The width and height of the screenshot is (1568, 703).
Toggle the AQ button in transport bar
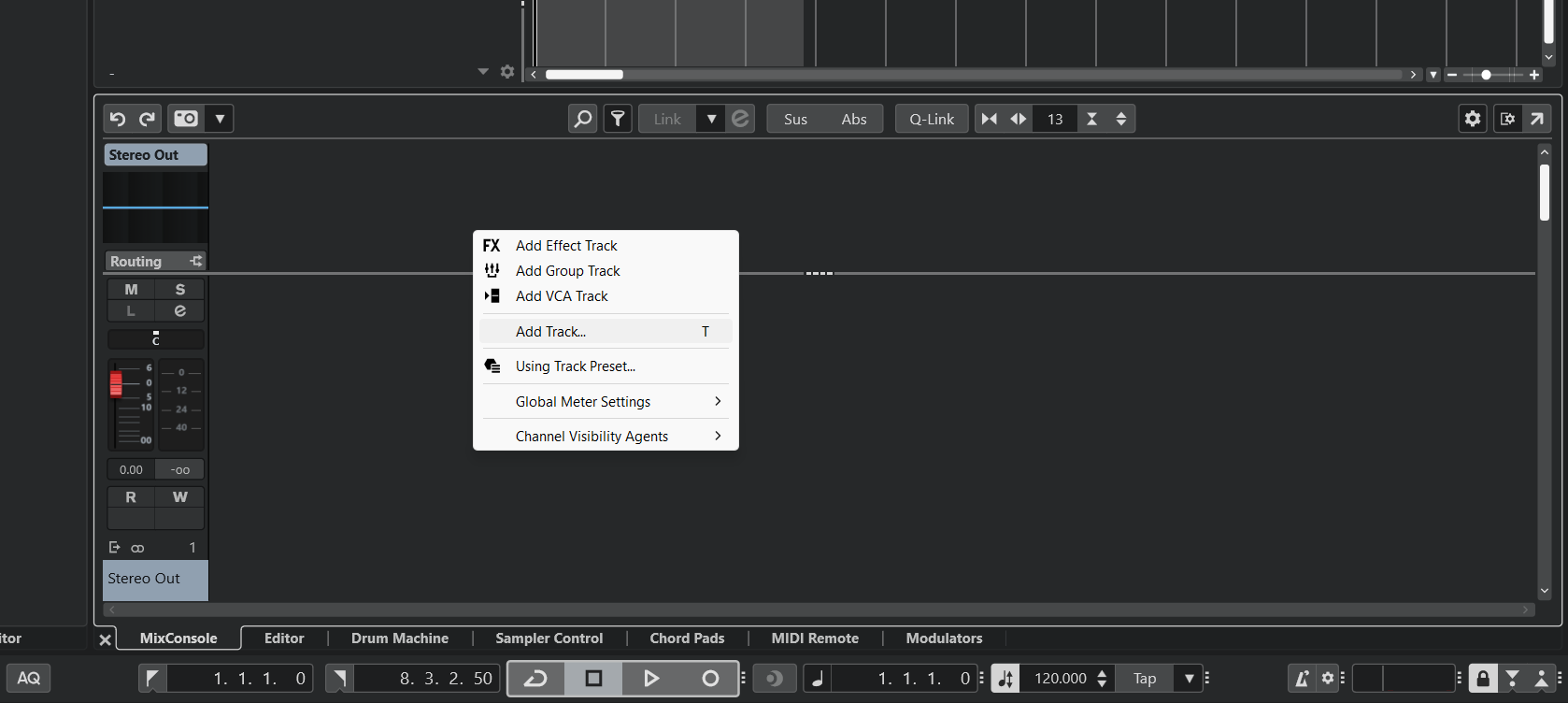[x=28, y=679]
